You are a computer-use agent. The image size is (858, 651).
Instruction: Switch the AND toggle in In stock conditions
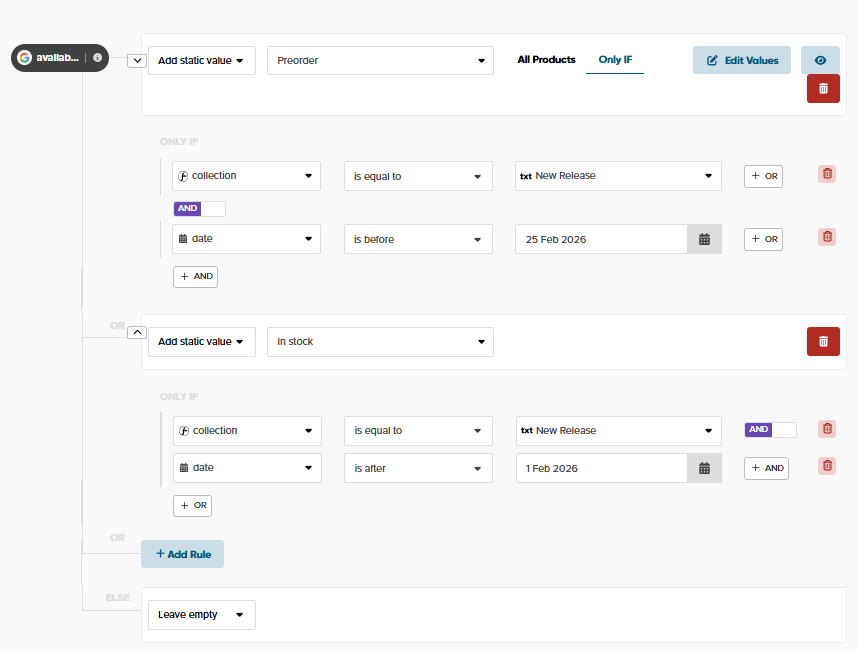pyautogui.click(x=770, y=430)
